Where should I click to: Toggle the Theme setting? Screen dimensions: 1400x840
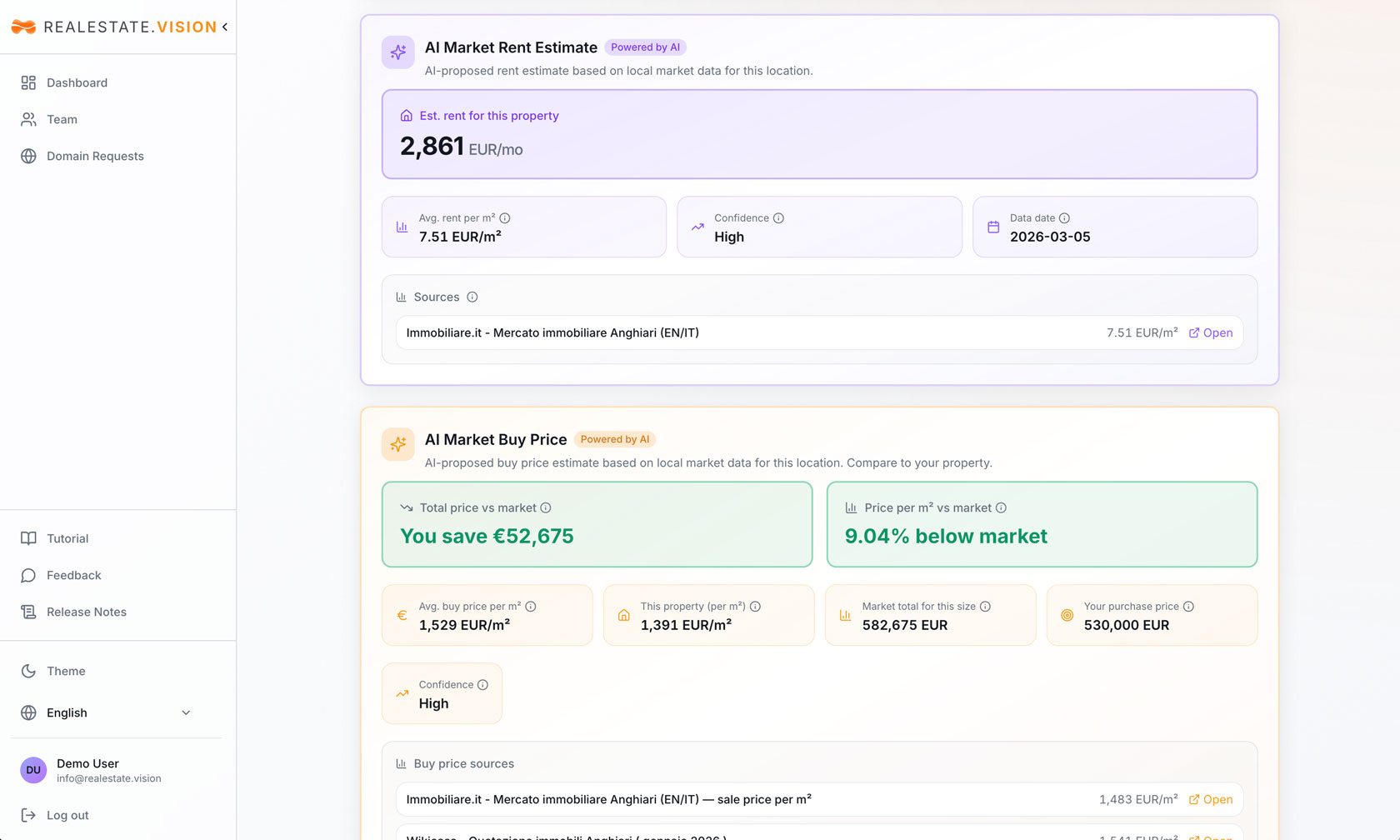click(x=66, y=672)
